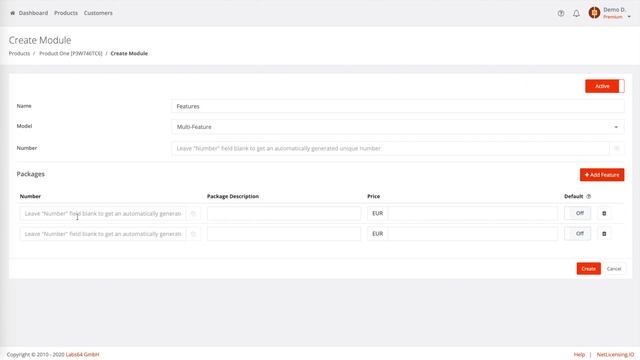Expand the user account menu arrow
Viewport: 640px width, 360px height.
coord(629,17)
